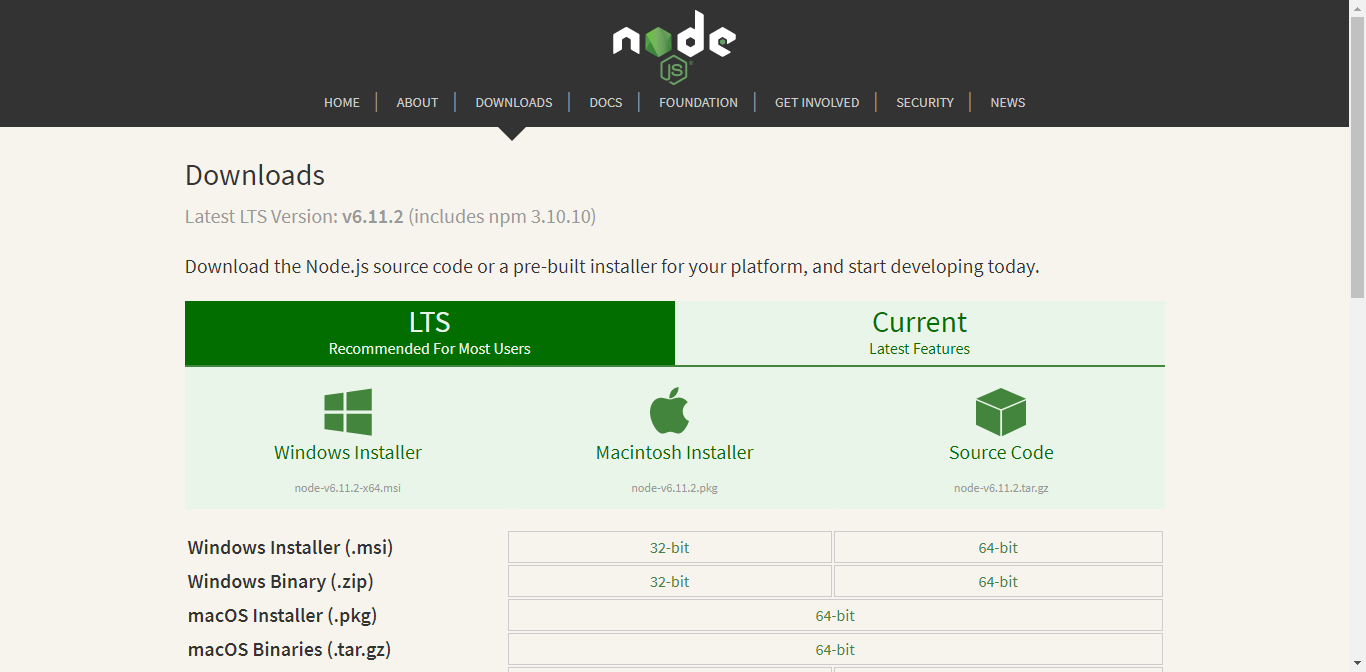Select the Source Code package icon
The image size is (1366, 672).
click(x=1000, y=411)
